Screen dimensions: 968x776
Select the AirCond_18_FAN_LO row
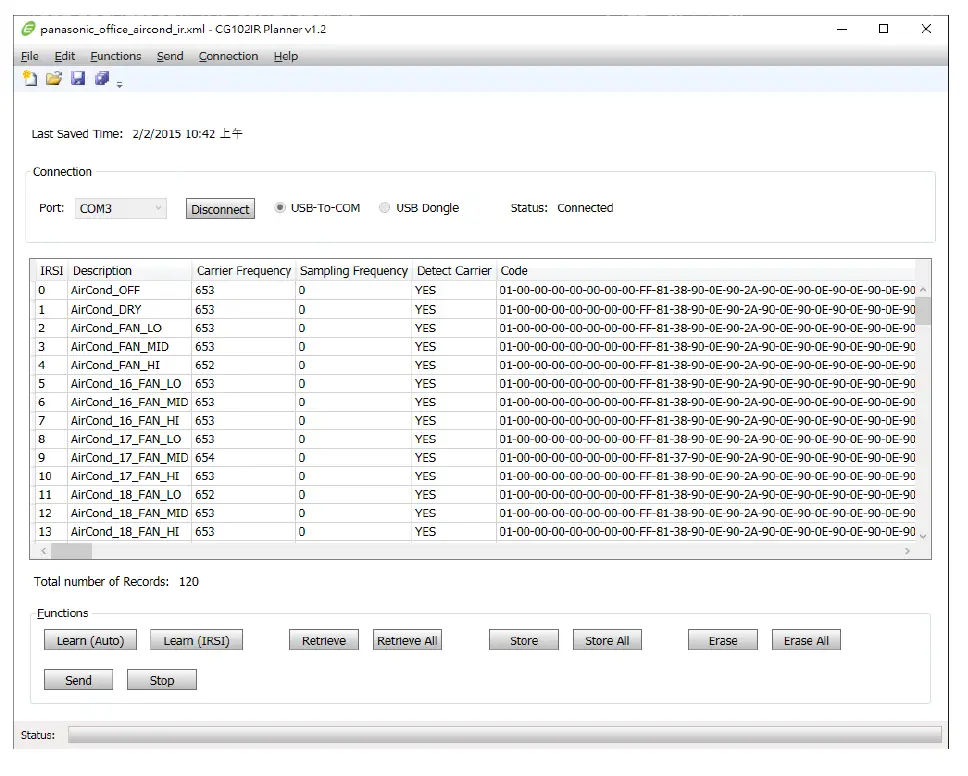pos(475,494)
